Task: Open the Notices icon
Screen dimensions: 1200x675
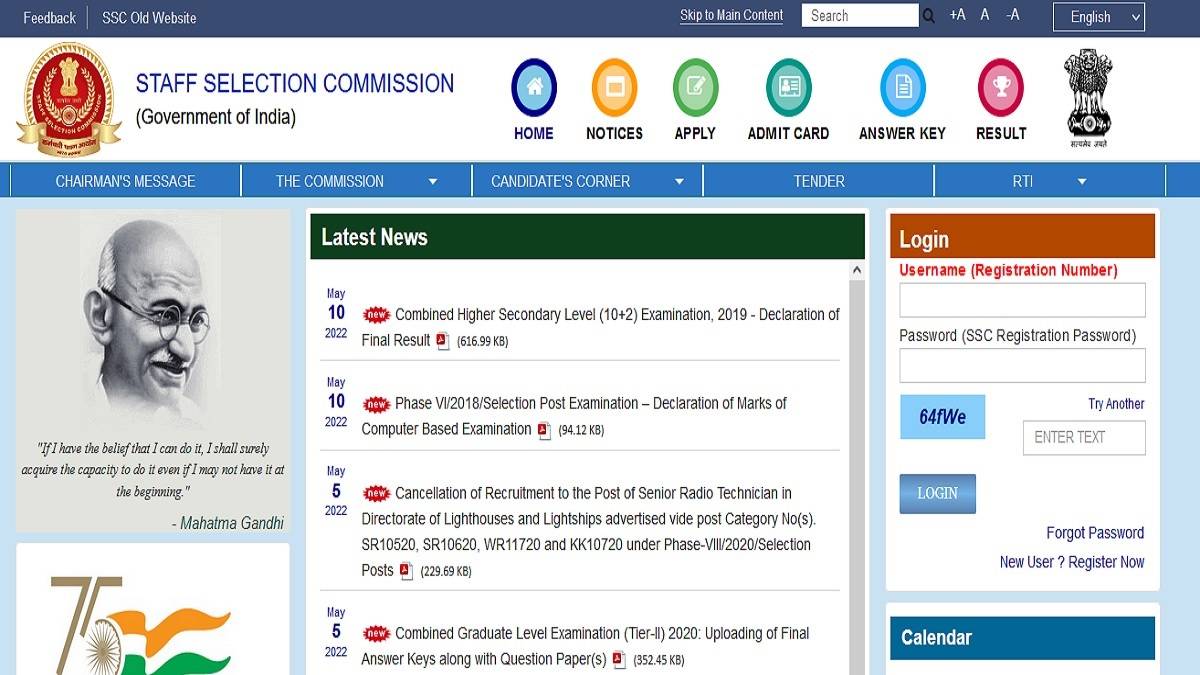Action: tap(614, 88)
